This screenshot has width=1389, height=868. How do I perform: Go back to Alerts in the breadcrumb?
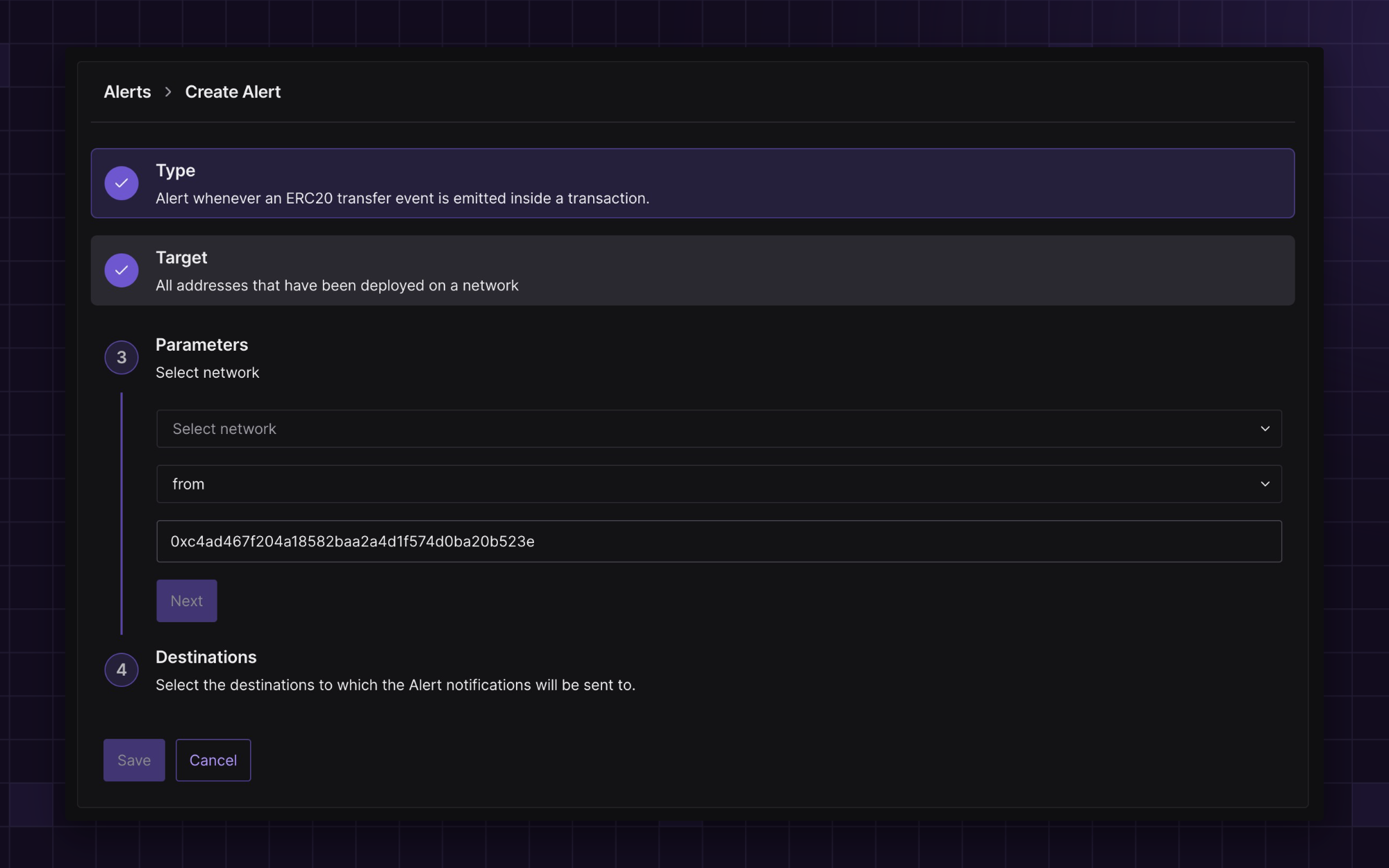click(127, 92)
